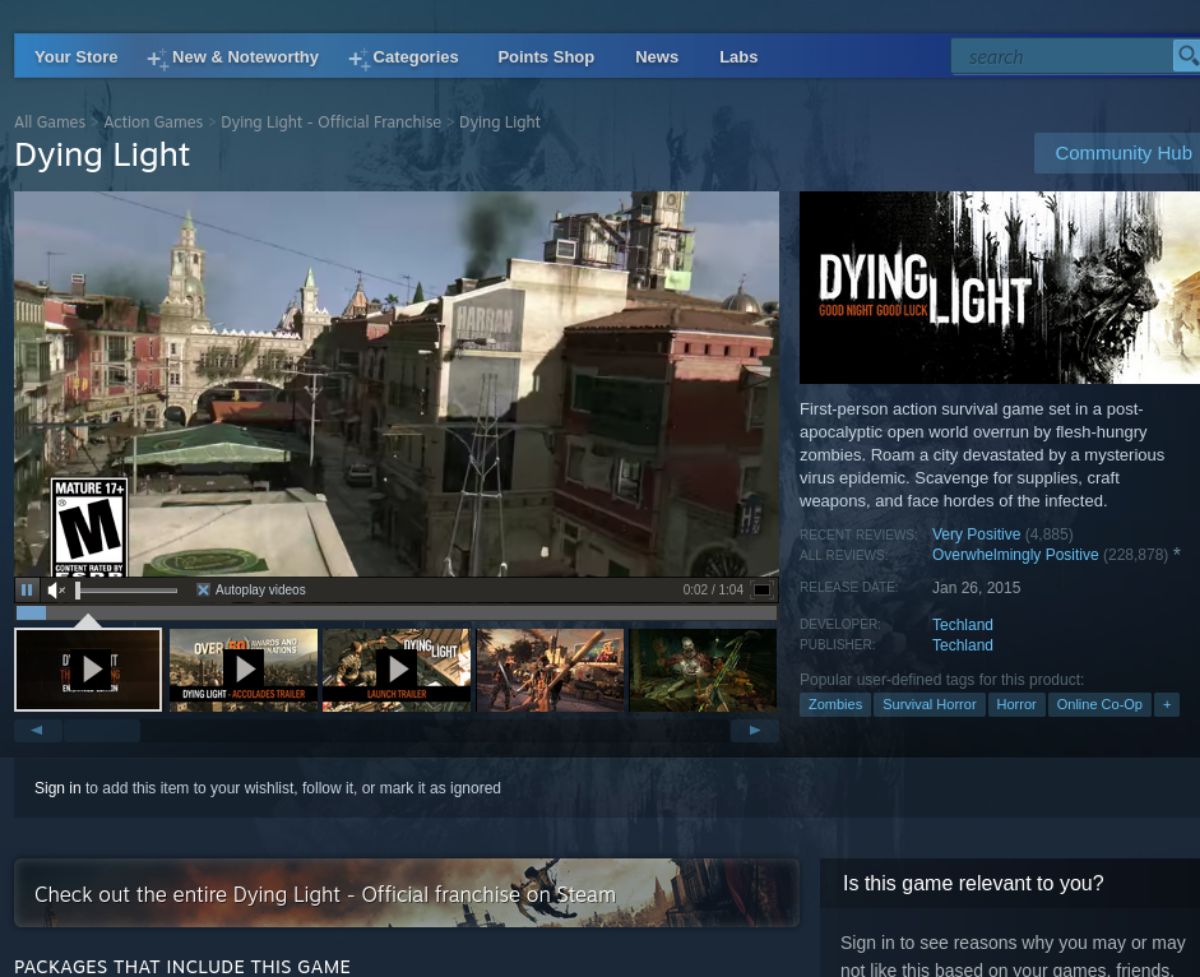
Task: Click the previous thumbnail carousel arrow
Action: pyautogui.click(x=38, y=730)
